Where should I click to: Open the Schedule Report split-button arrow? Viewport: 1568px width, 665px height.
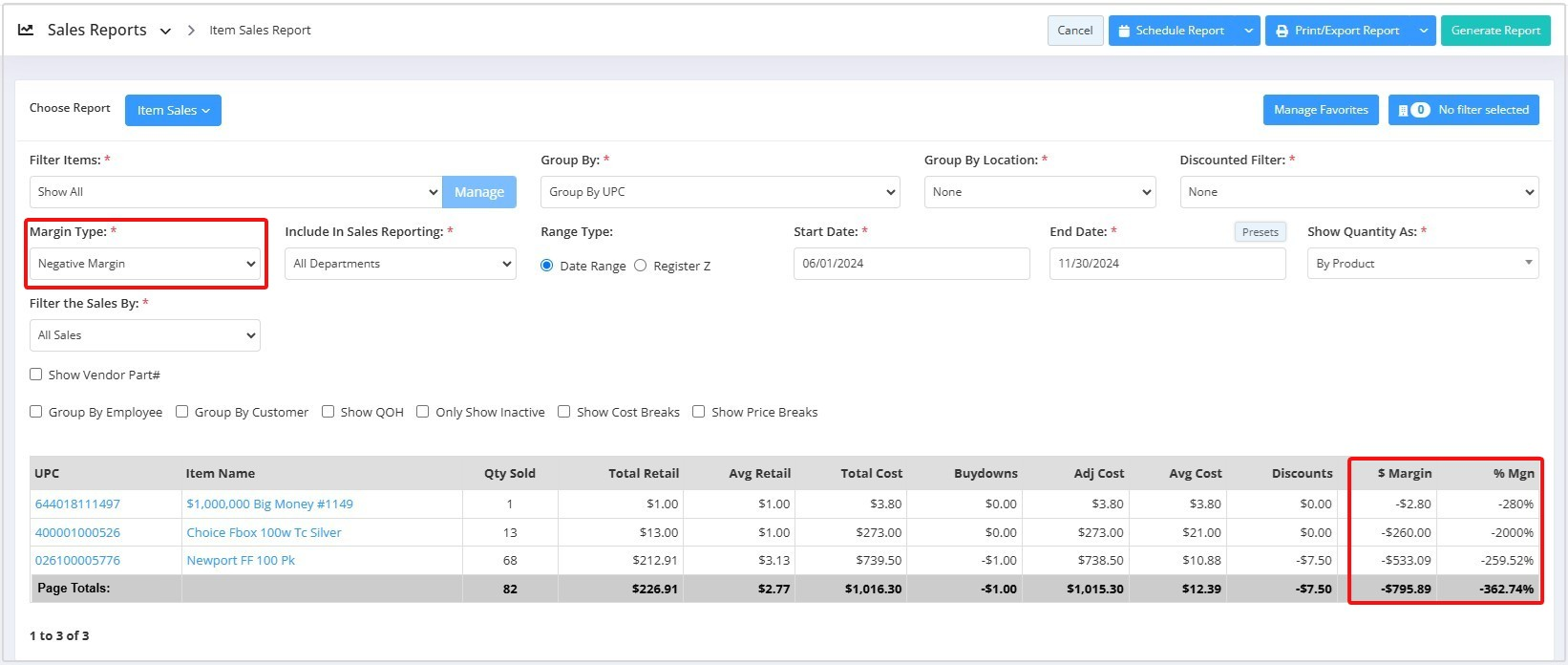click(1248, 31)
